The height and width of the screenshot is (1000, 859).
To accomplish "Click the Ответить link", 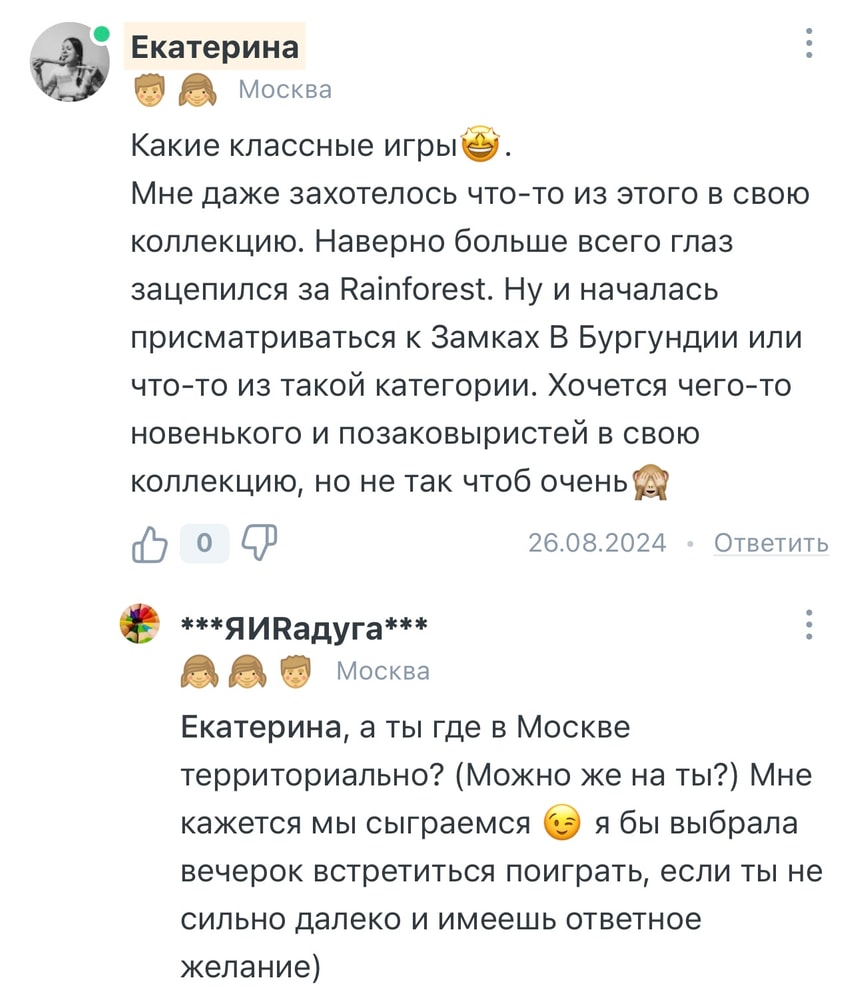I will point(771,543).
